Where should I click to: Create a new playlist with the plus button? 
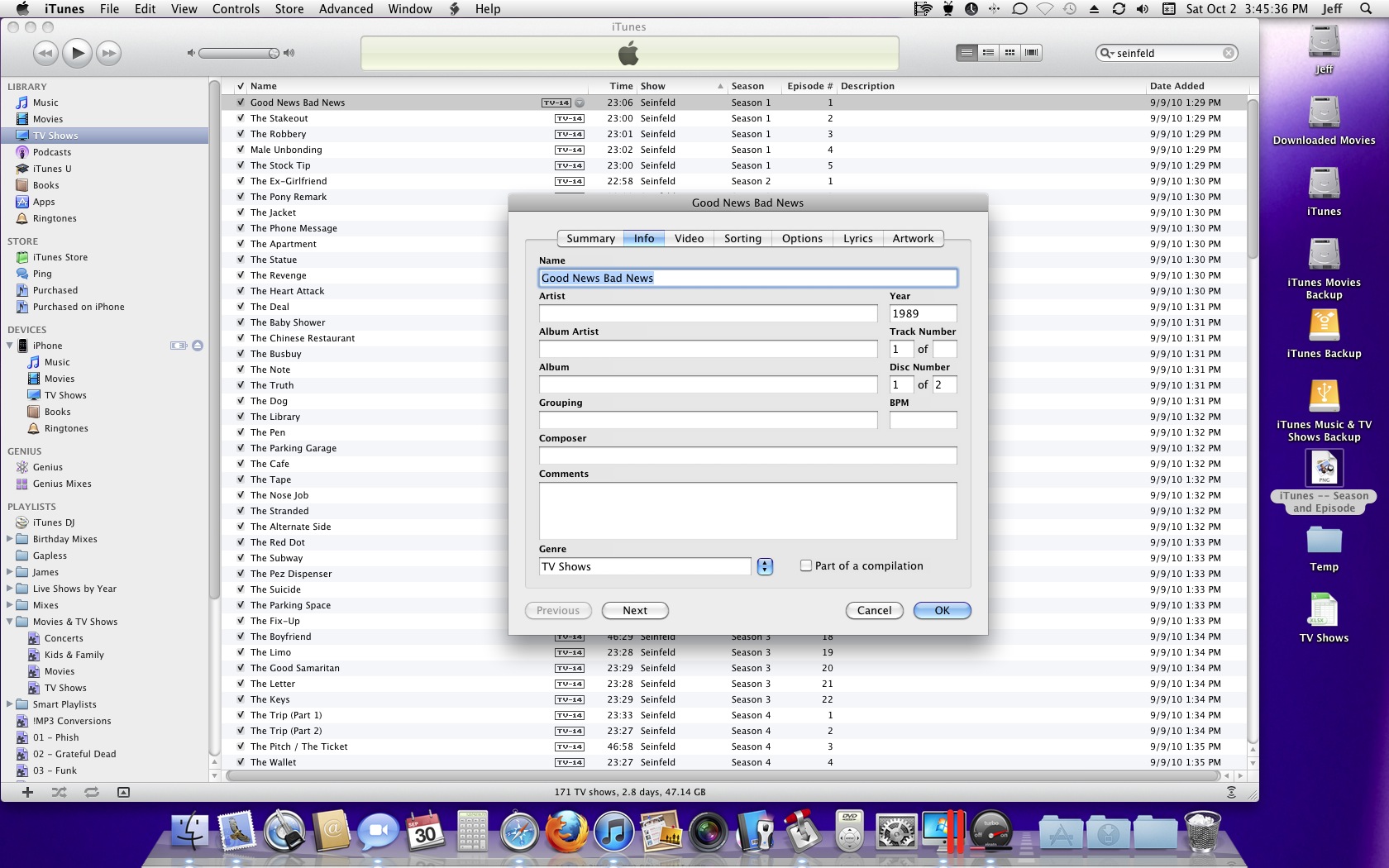(x=27, y=791)
